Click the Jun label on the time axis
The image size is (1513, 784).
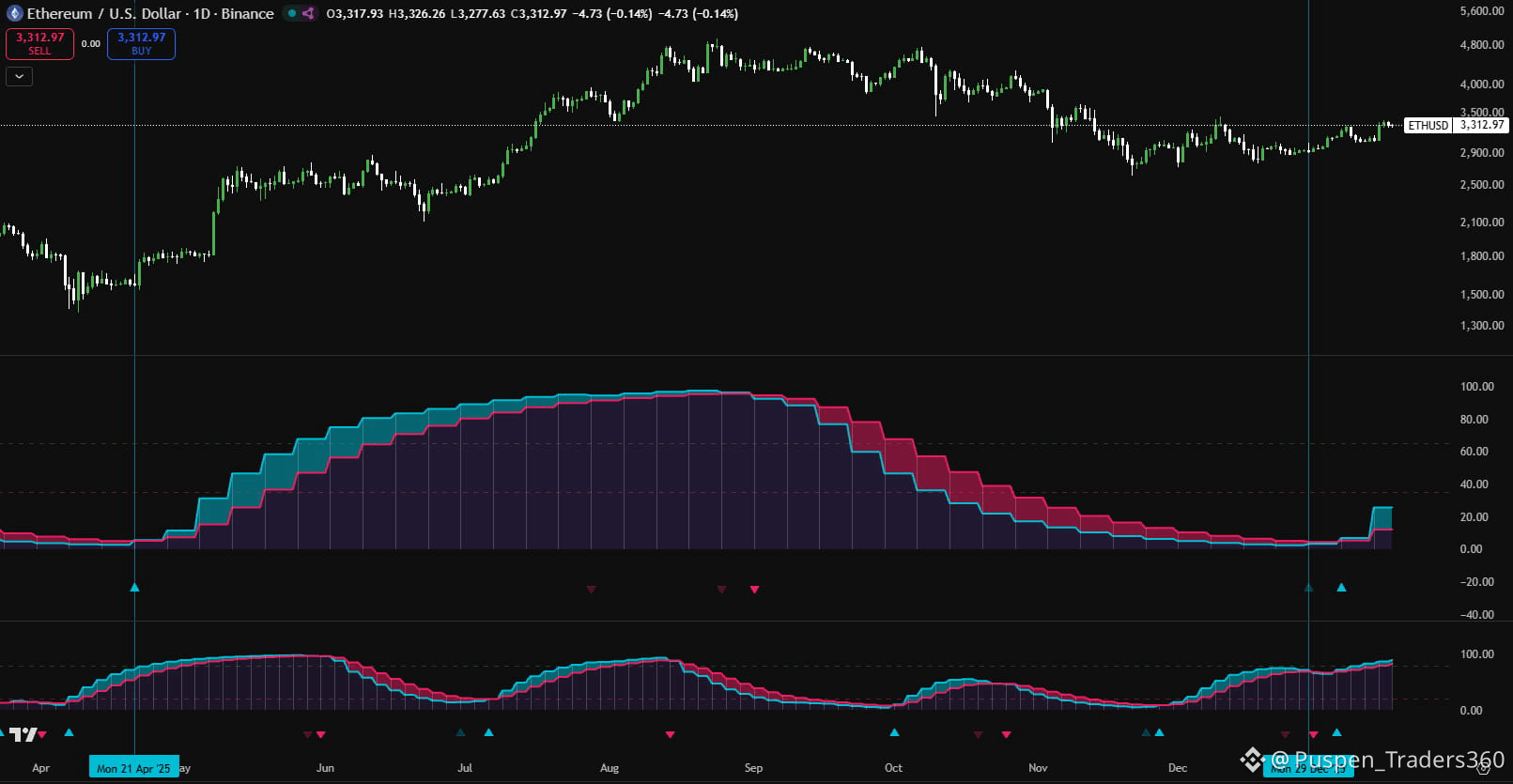pyautogui.click(x=325, y=768)
